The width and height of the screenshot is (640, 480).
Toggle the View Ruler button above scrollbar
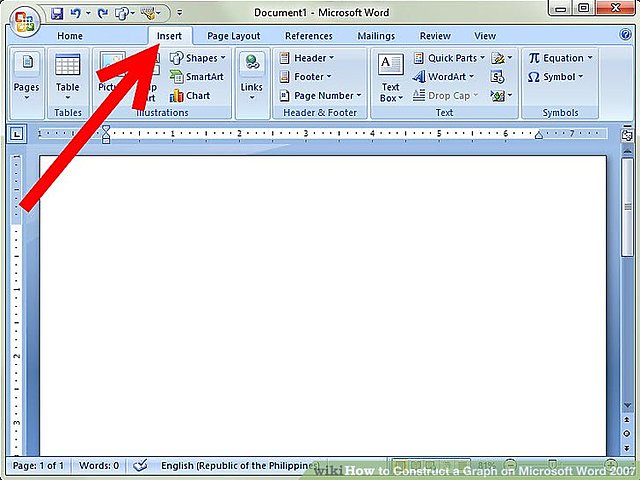(x=627, y=134)
